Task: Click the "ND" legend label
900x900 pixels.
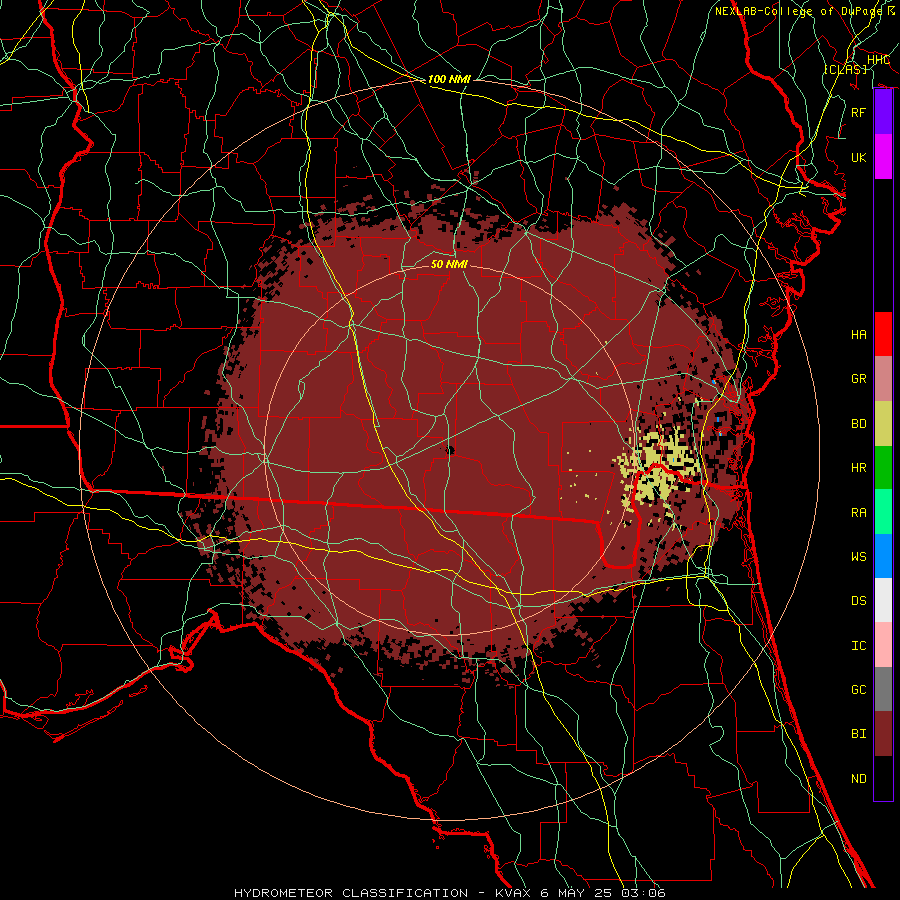Action: (858, 778)
